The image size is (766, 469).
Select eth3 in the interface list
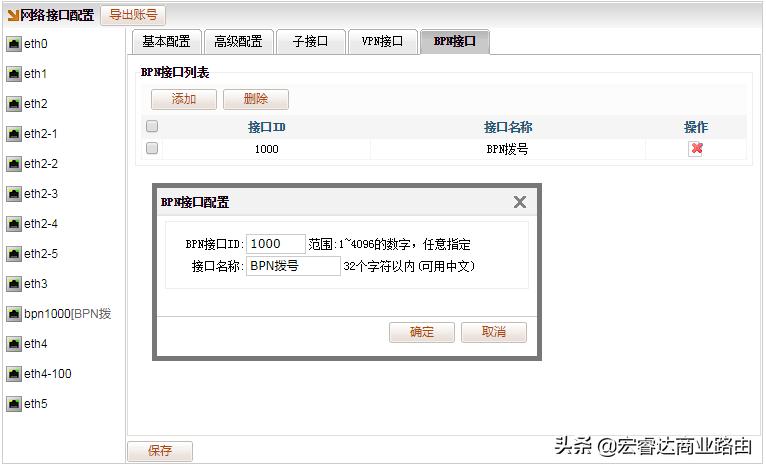point(36,284)
